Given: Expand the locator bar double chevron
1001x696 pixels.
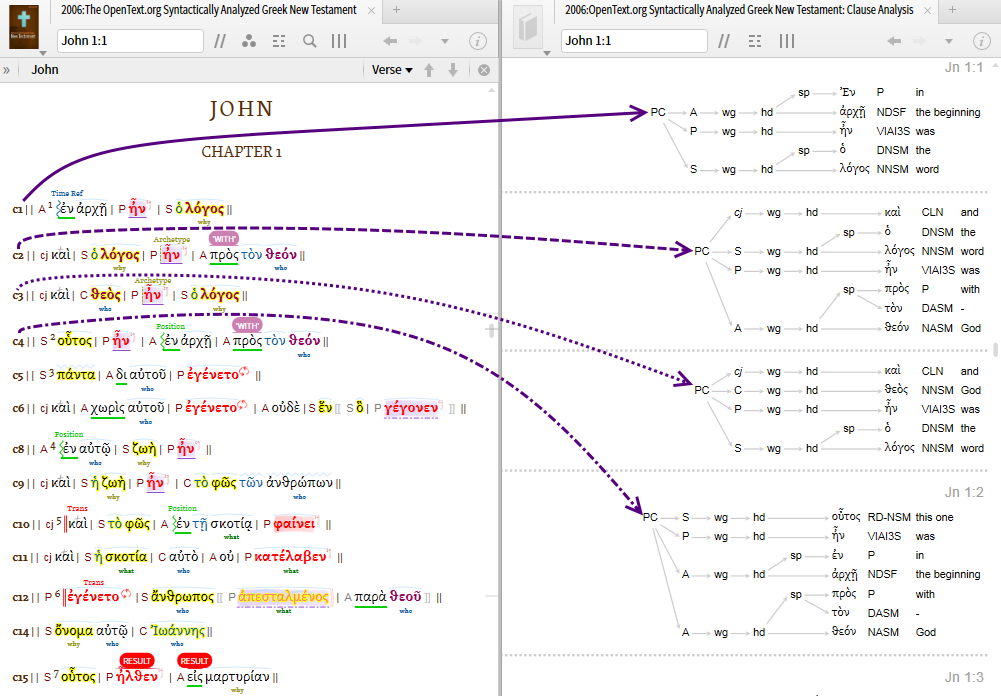Looking at the screenshot, I should 6,70.
